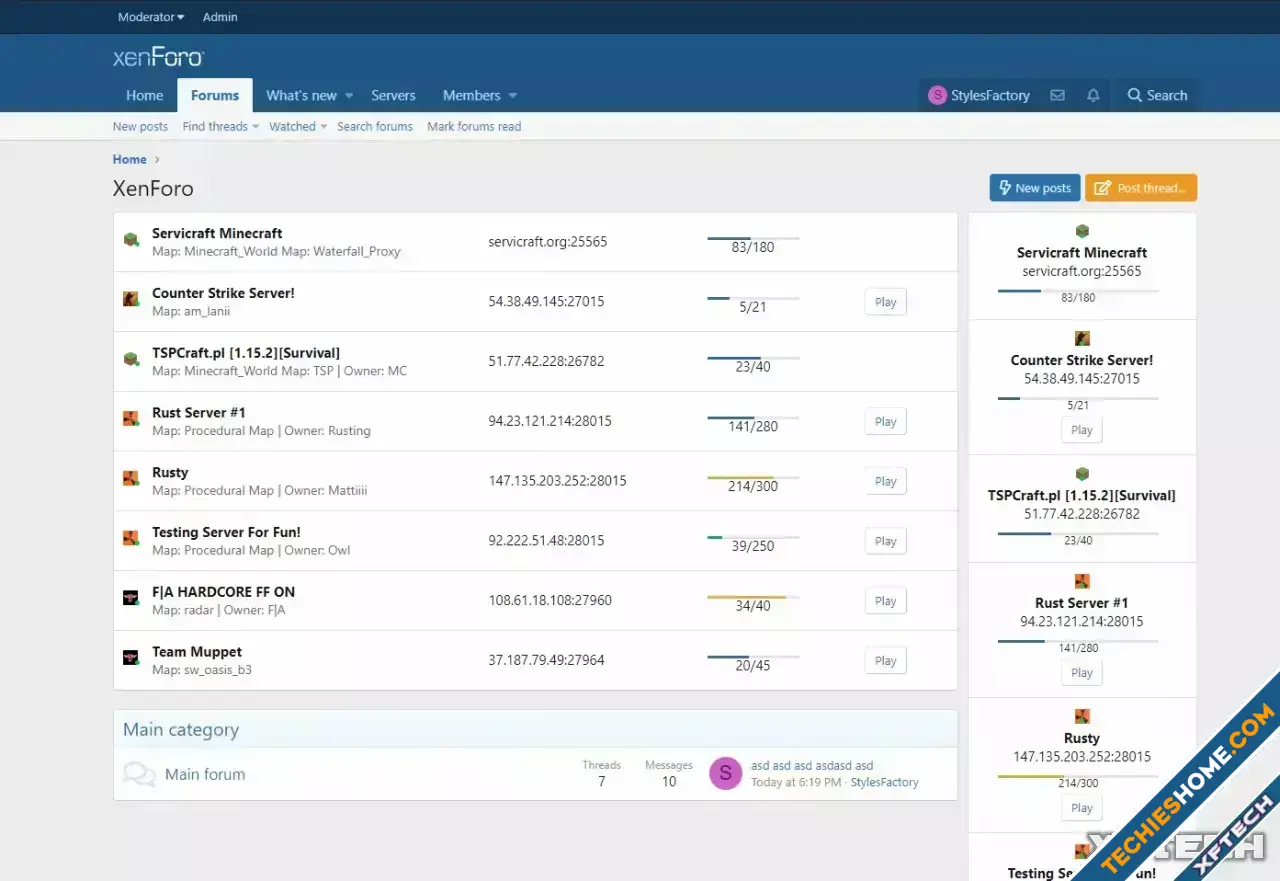Open the inbox envelope icon
Screen dimensions: 1280x881
coord(1057,95)
